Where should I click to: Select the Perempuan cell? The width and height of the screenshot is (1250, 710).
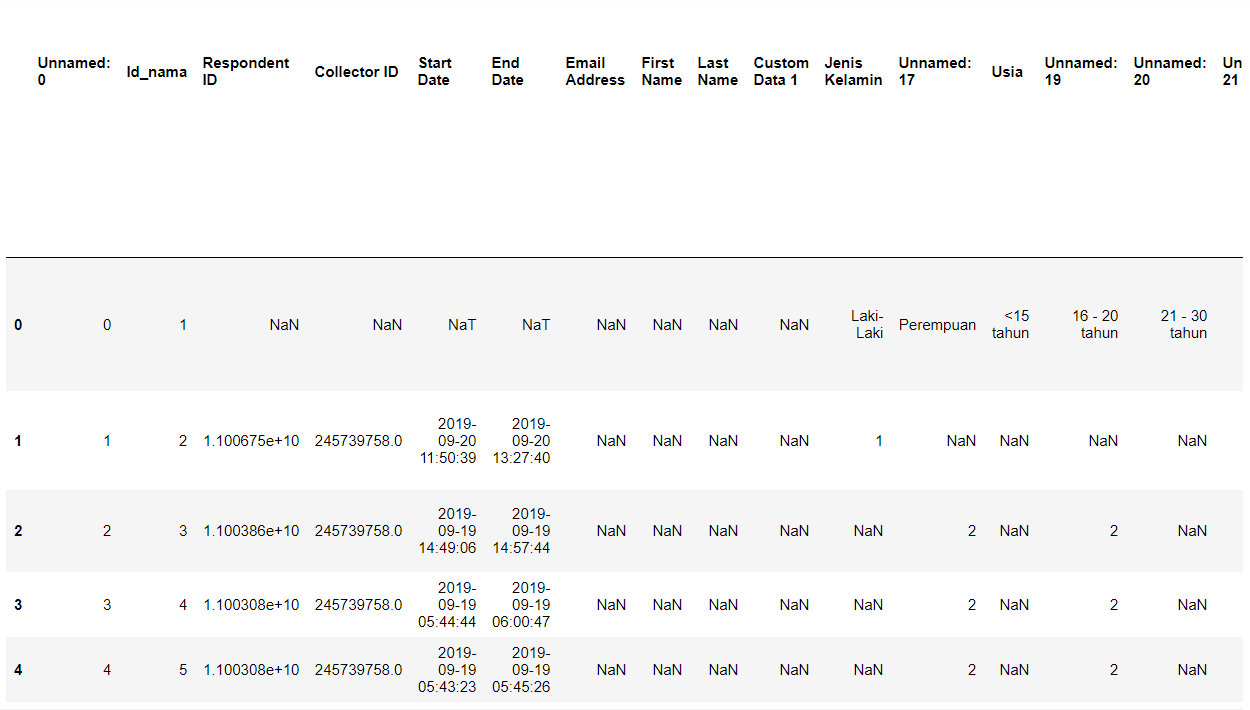(x=937, y=325)
